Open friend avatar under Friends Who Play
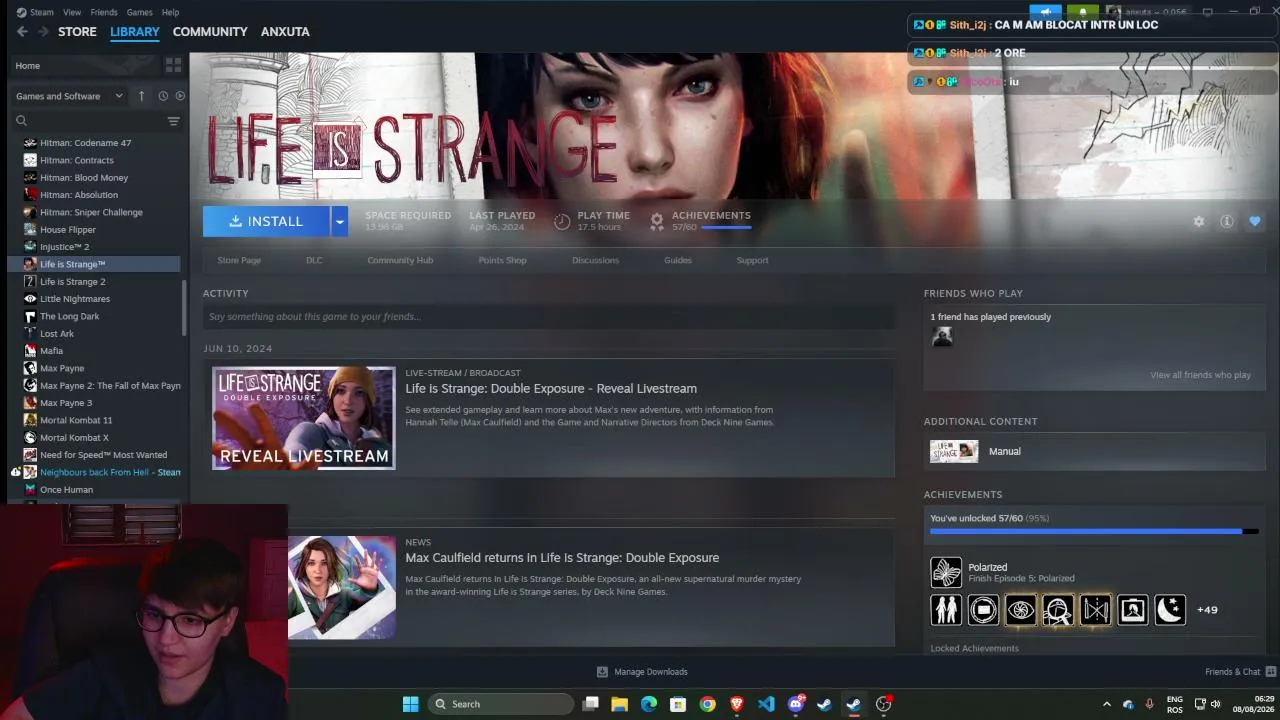This screenshot has height=720, width=1280. [x=942, y=337]
